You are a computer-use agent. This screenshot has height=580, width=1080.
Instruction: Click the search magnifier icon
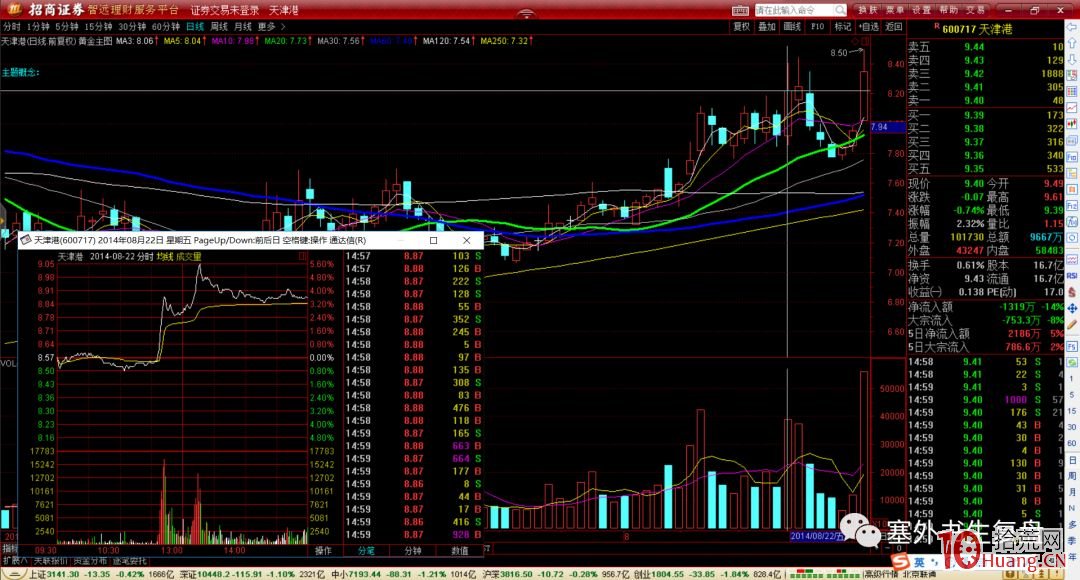click(x=840, y=10)
